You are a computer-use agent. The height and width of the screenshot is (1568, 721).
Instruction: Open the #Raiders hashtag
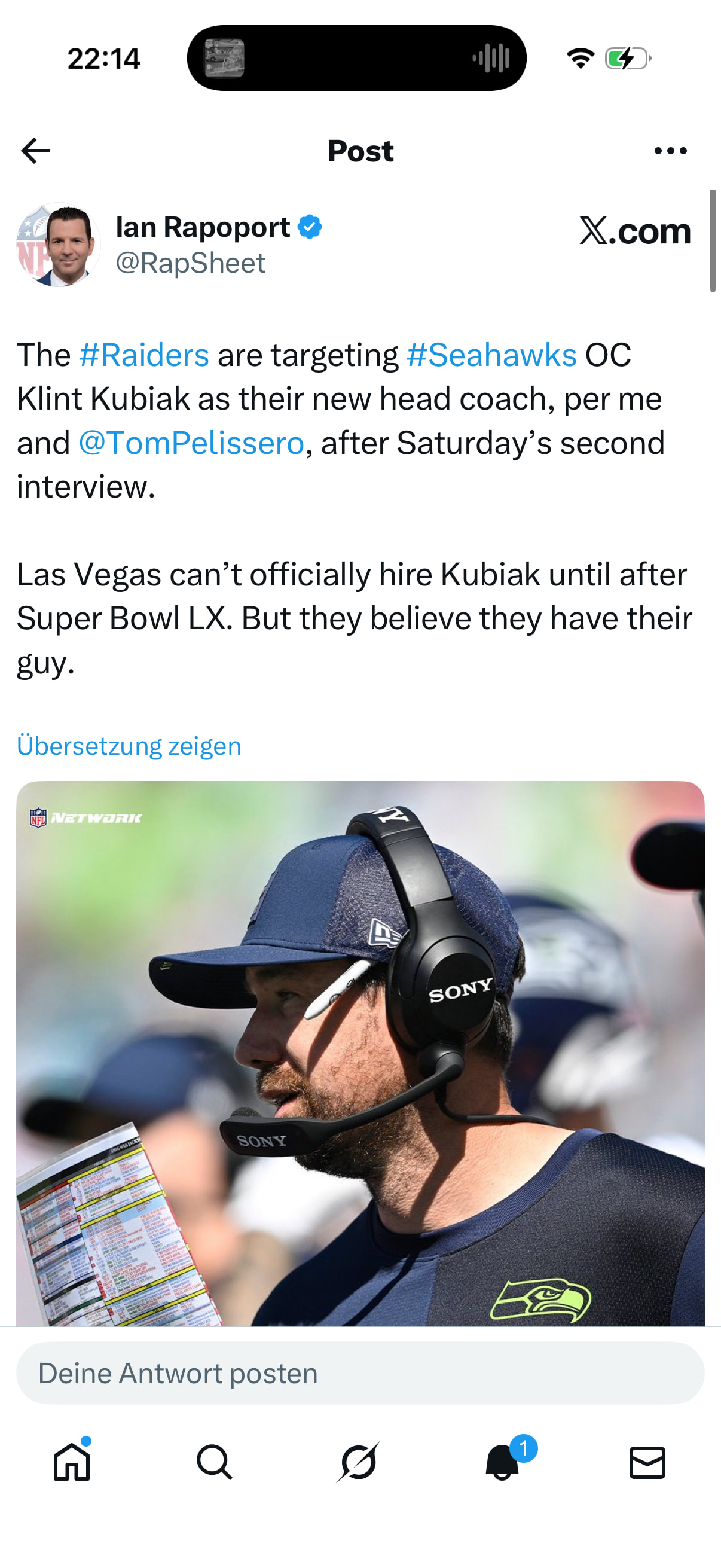point(144,355)
